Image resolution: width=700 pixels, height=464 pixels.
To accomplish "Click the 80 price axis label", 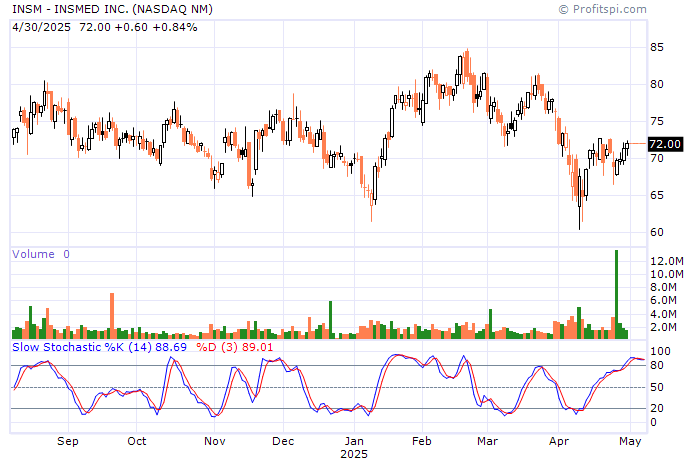I will 657,84.
